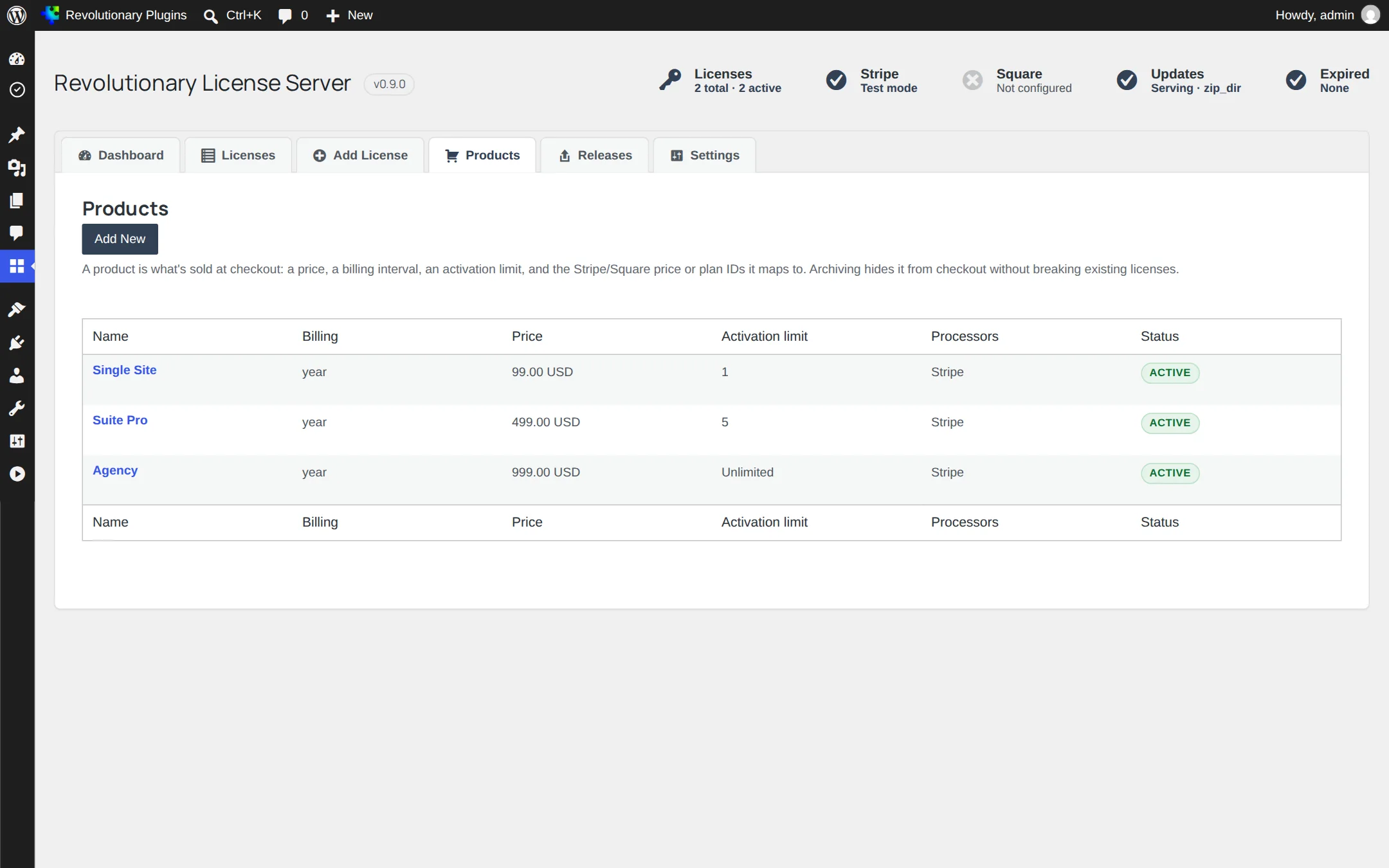Open Tools wrench icon in sidebar
Image resolution: width=1389 pixels, height=868 pixels.
pyautogui.click(x=17, y=408)
